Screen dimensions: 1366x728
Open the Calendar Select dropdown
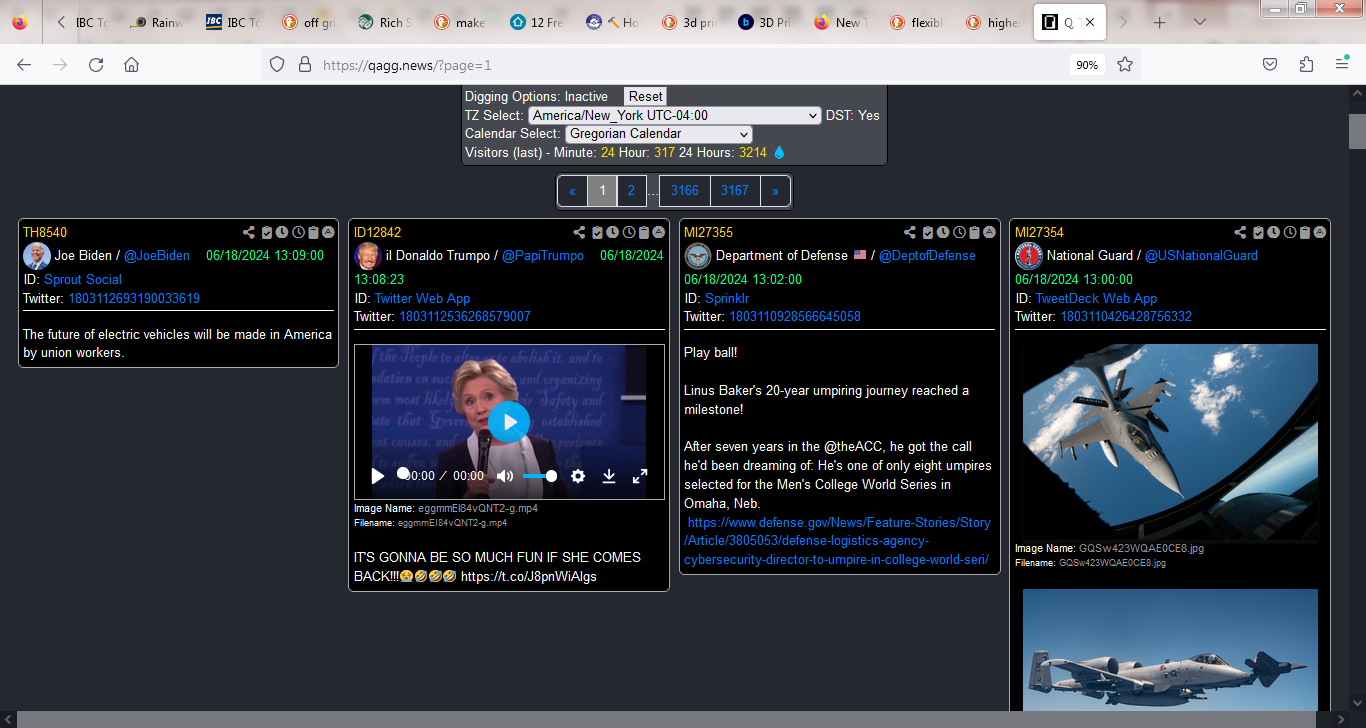coord(659,134)
